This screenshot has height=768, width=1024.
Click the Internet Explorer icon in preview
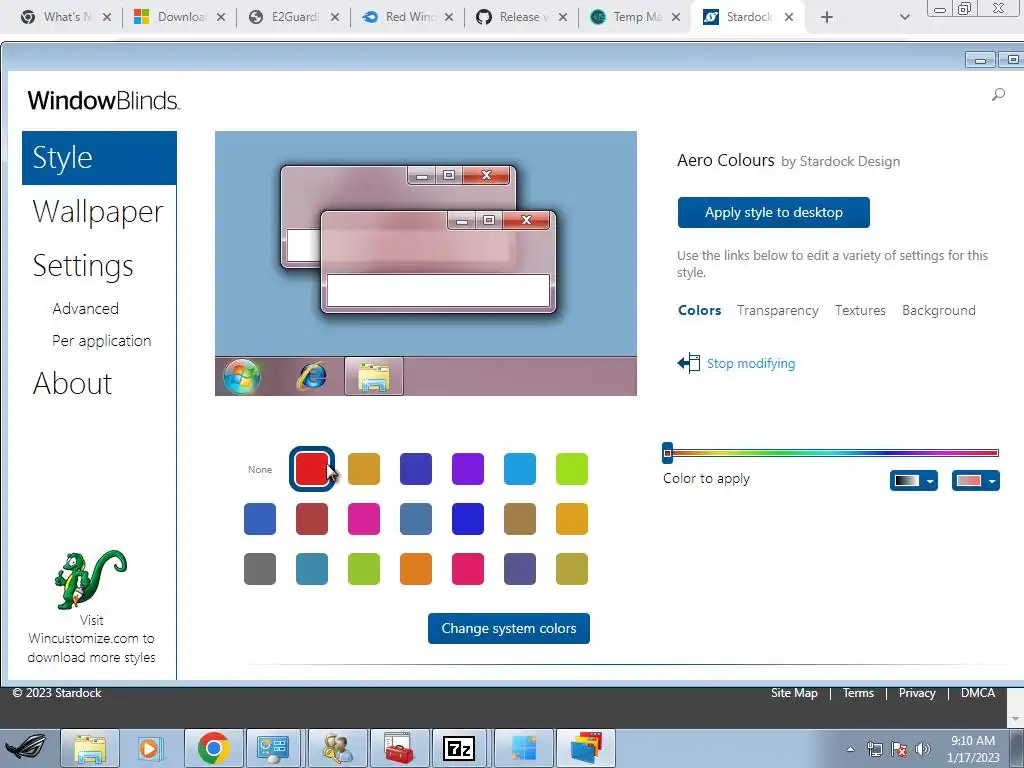click(312, 376)
